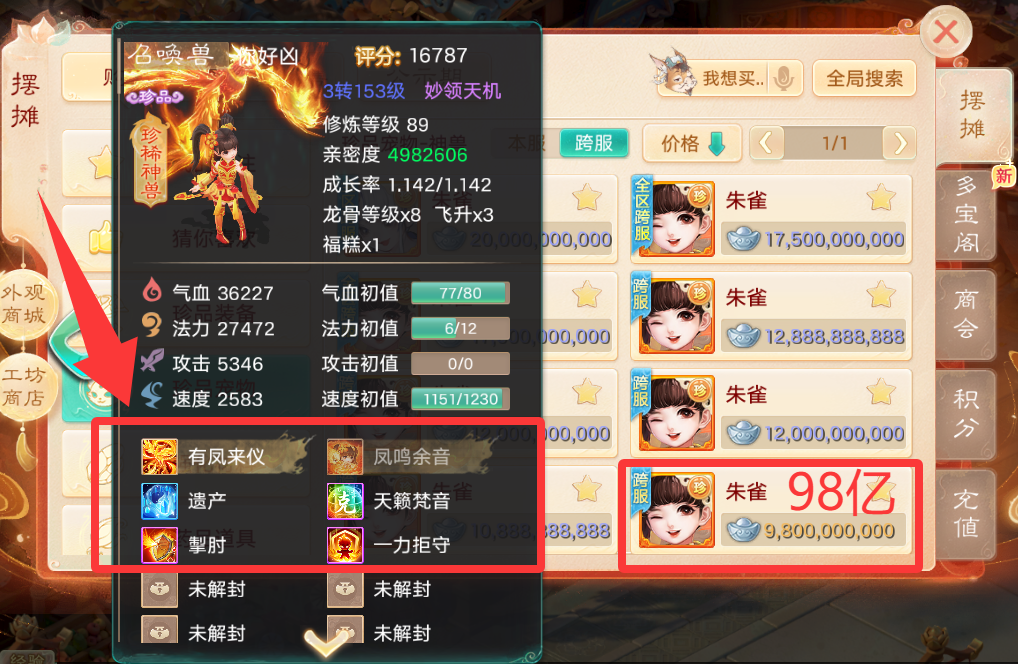The height and width of the screenshot is (664, 1018).
Task: Toggle favorite star on 12,888,888,888 朱雀
Action: coord(881,294)
